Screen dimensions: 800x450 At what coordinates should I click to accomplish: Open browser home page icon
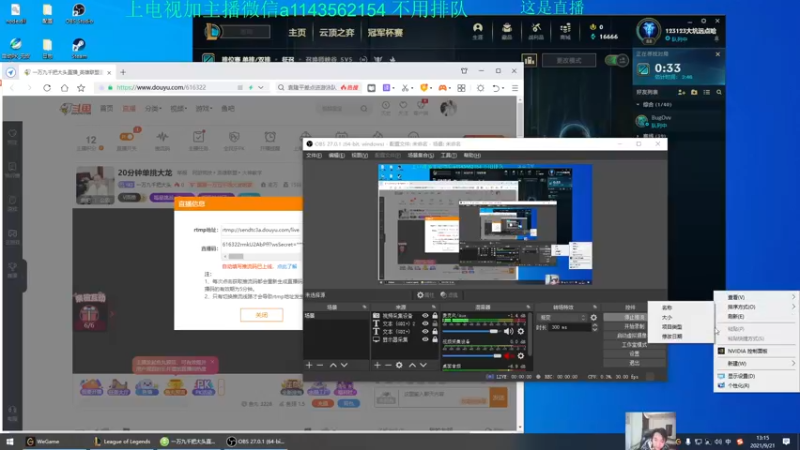pos(64,88)
